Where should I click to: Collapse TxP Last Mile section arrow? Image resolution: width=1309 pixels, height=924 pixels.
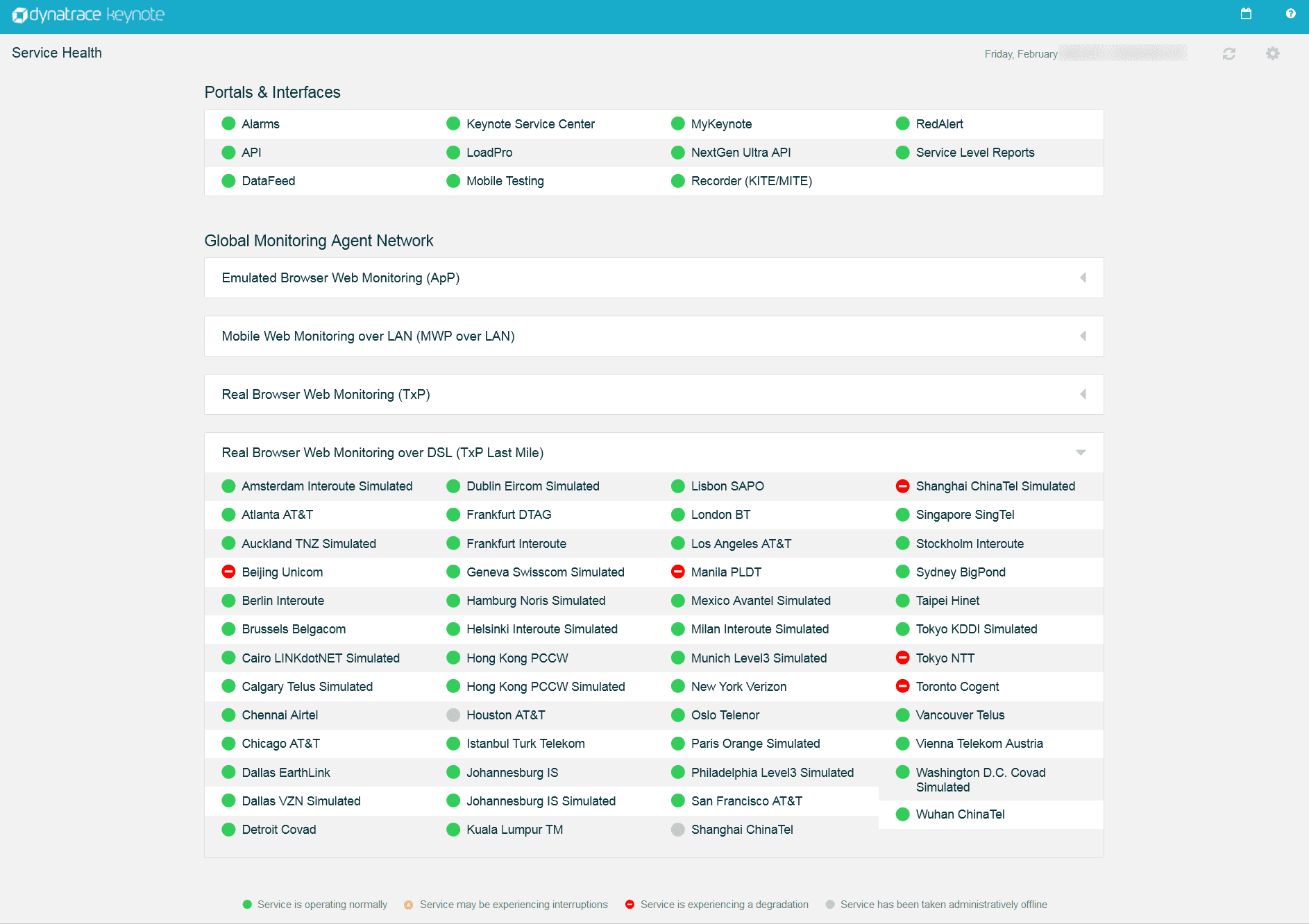click(x=1081, y=452)
